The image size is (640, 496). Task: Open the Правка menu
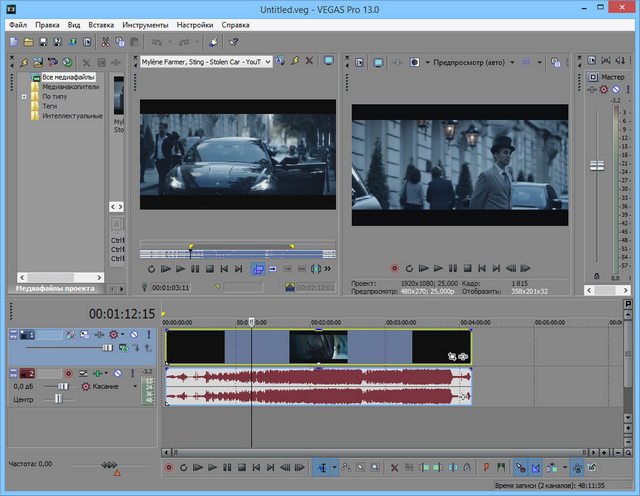click(47, 25)
